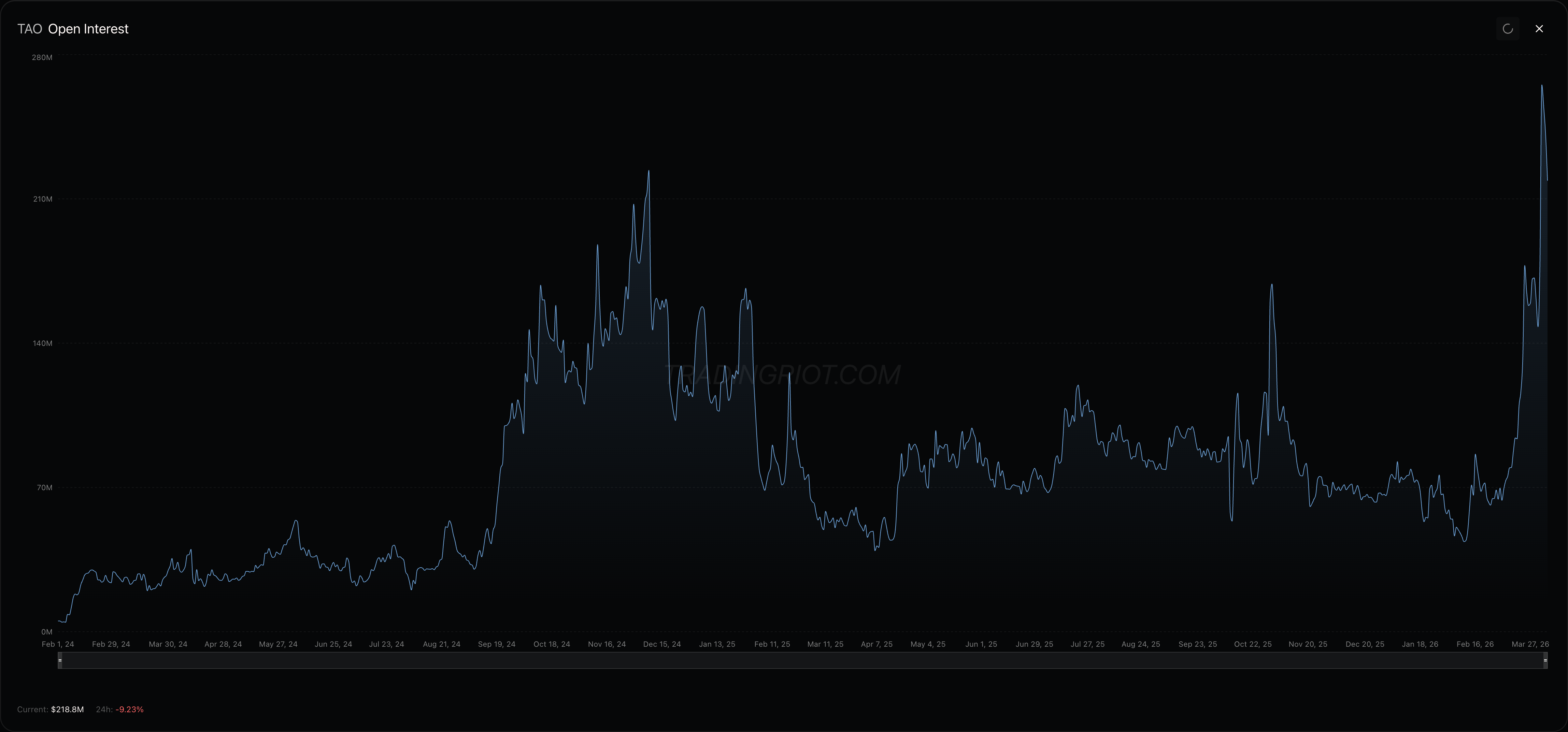This screenshot has width=1568, height=732.
Task: Click the highest peak near March 2026
Action: pyautogui.click(x=1541, y=86)
